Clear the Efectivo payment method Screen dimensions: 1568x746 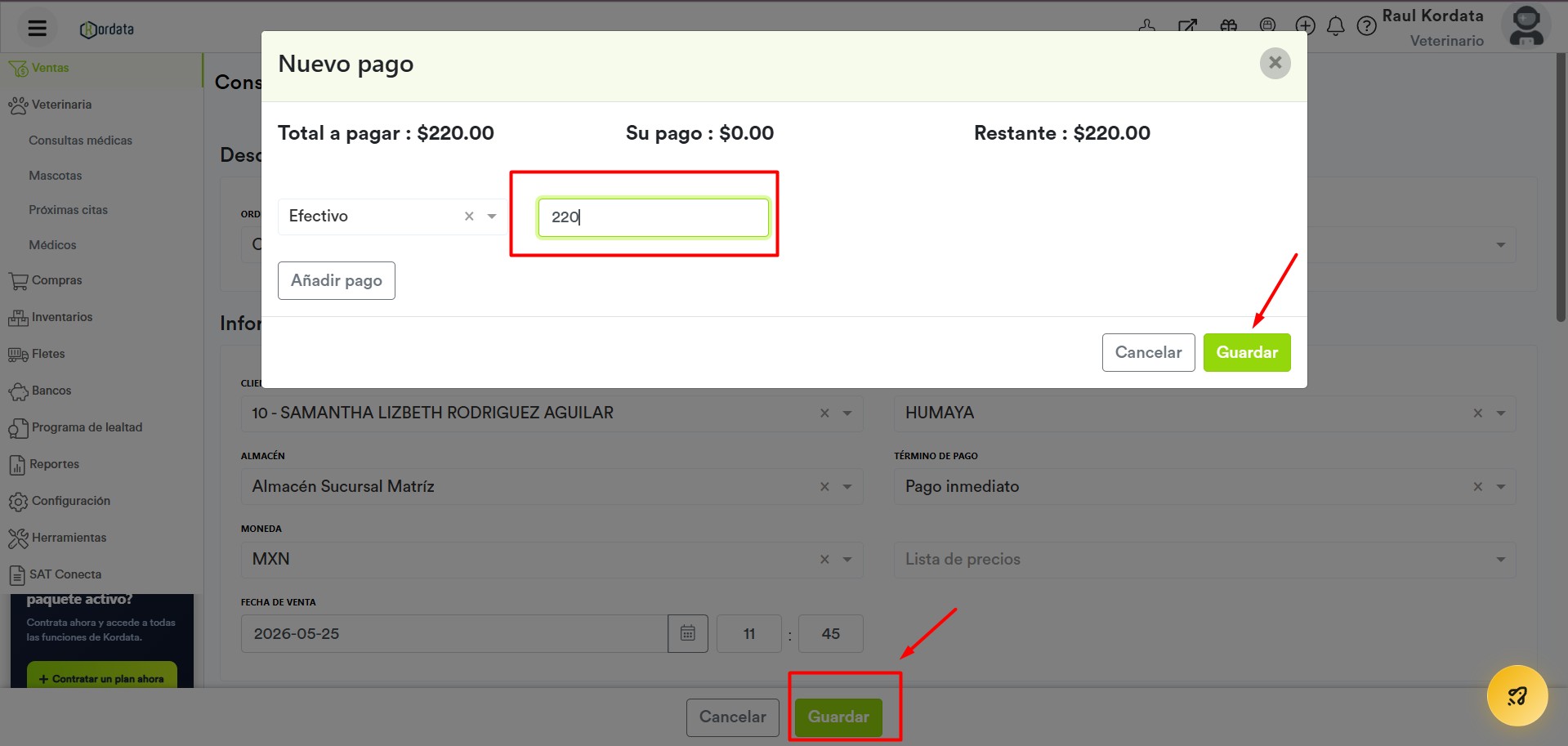(469, 217)
